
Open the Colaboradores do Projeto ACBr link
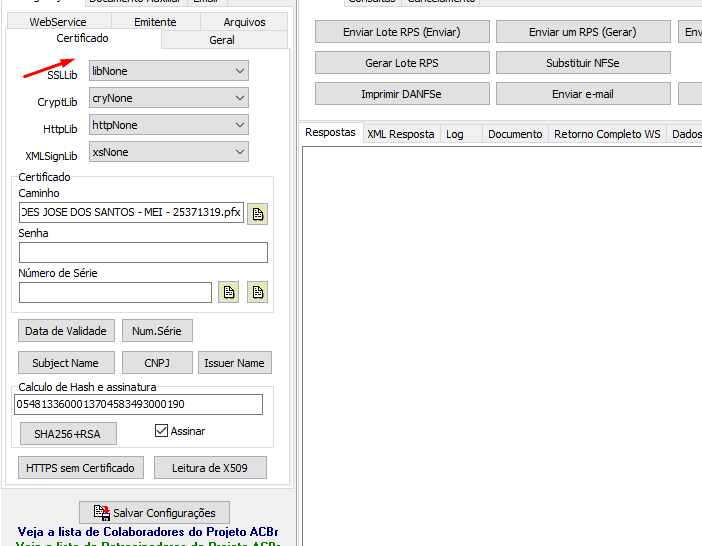click(147, 532)
